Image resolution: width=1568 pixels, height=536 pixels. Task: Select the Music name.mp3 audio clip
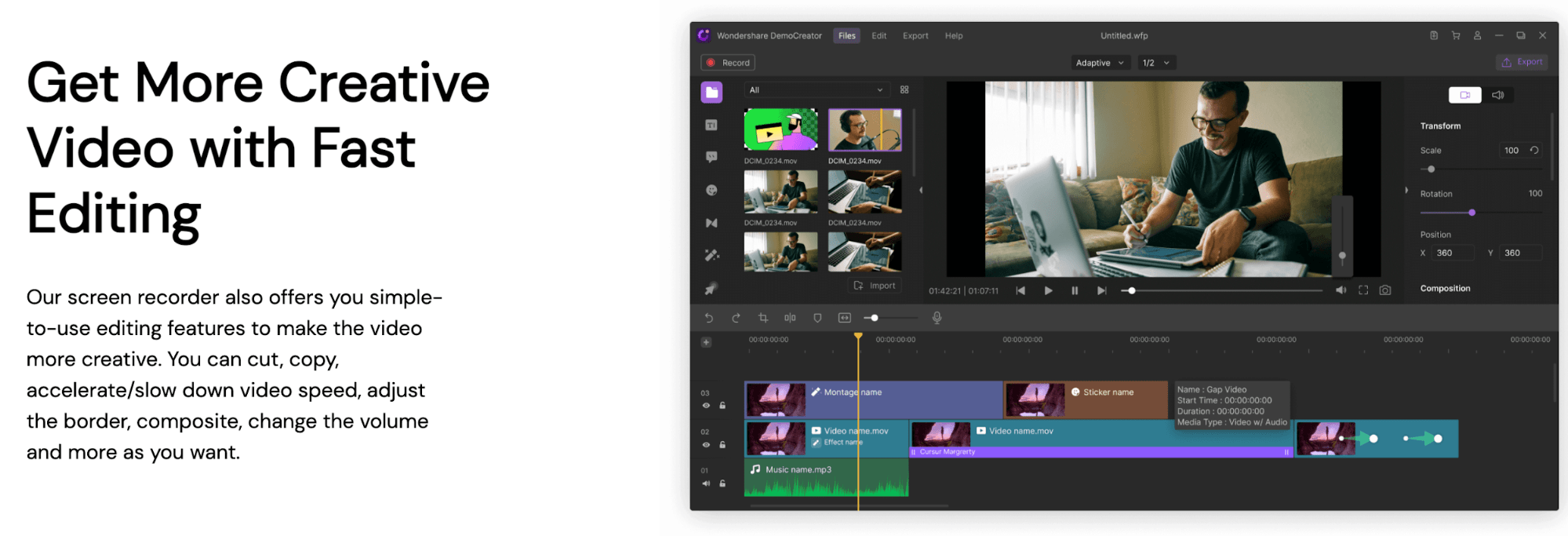point(826,478)
